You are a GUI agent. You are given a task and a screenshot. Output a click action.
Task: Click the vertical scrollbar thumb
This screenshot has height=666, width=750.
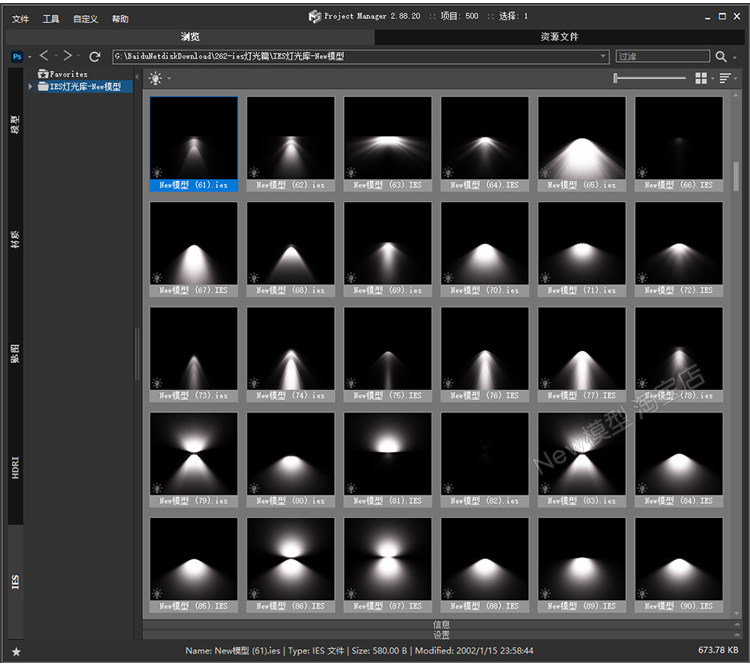[x=736, y=177]
